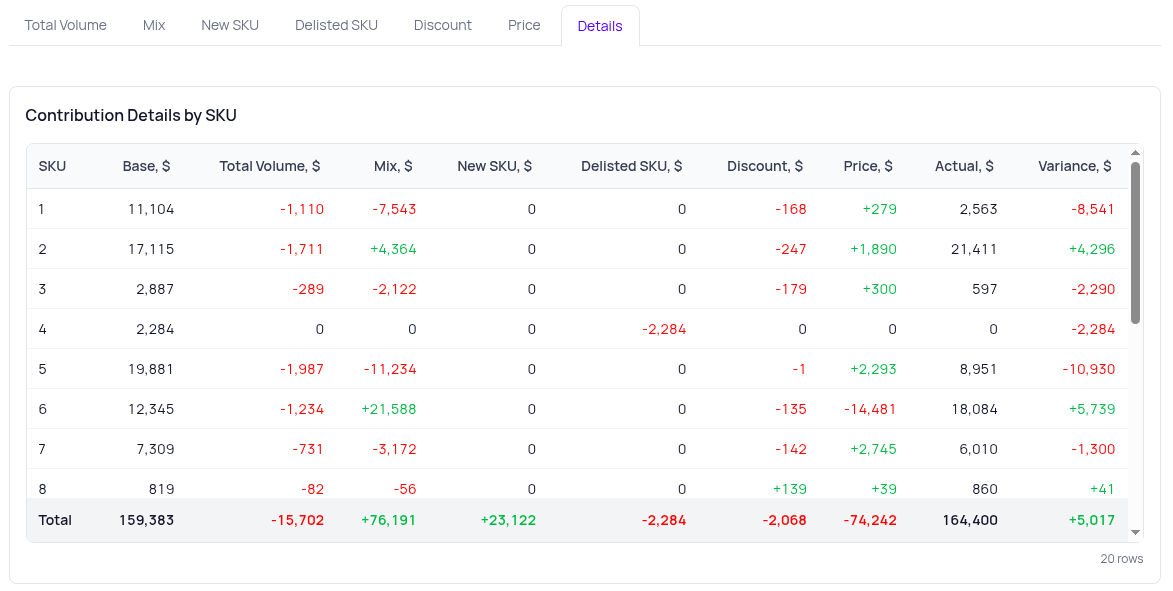Click the vertical scrollbar thumb
Image resolution: width=1173 pixels, height=591 pixels.
(1135, 242)
